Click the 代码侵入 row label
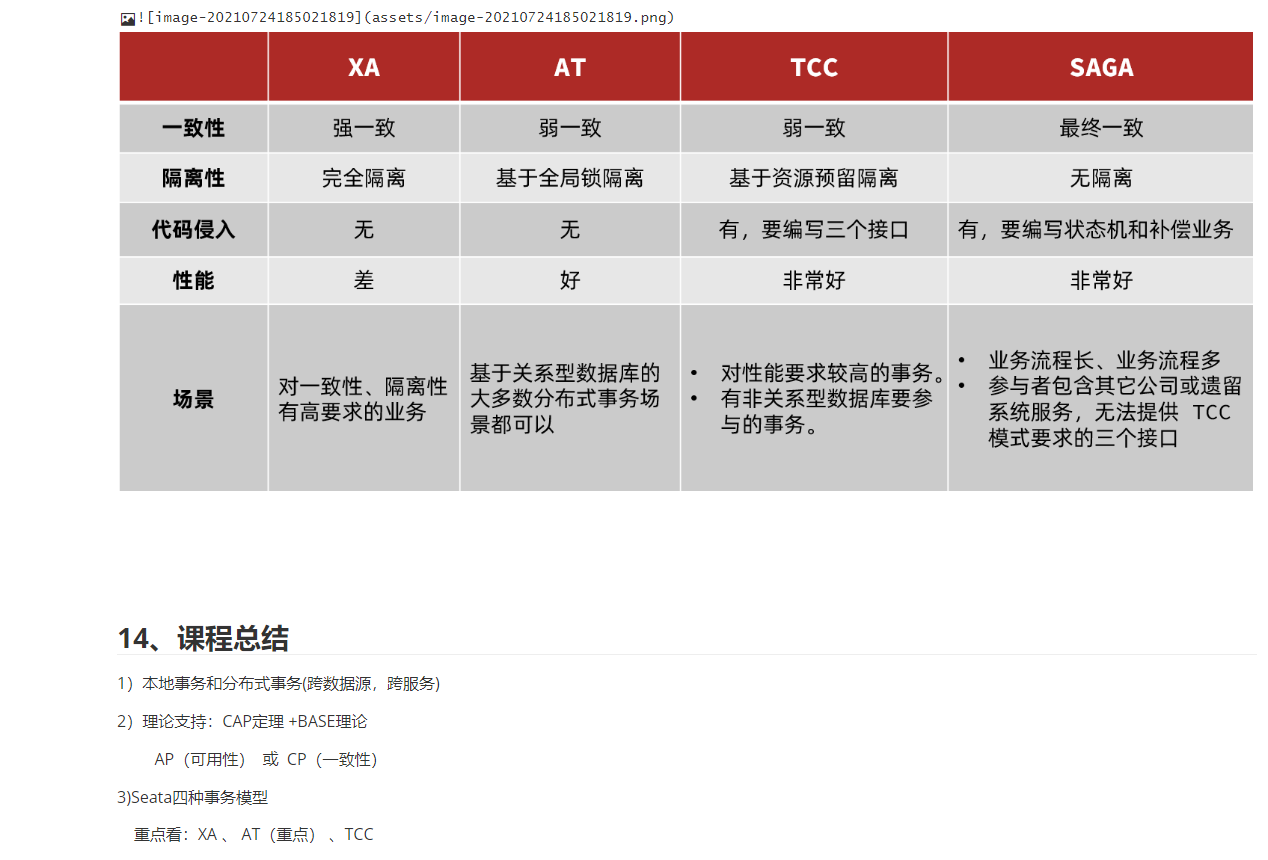Screen dimensions: 1268x860 coord(193,230)
